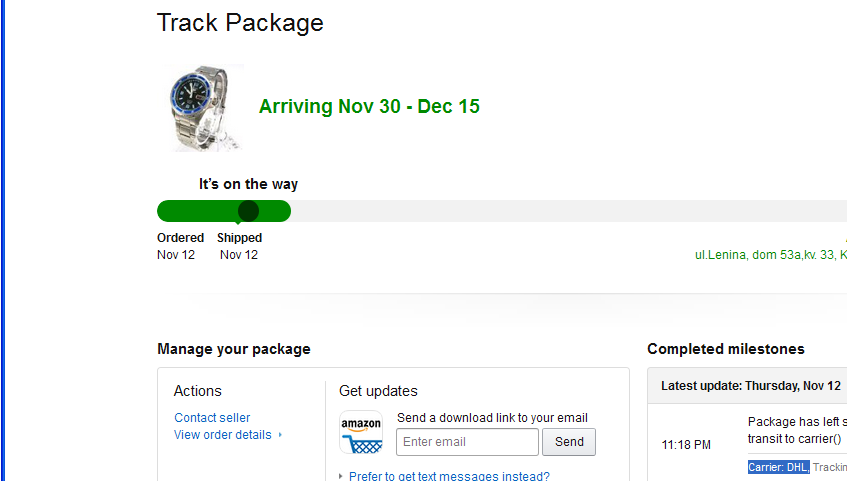
Task: Click the Ordered label below the progress bar
Action: pos(180,238)
